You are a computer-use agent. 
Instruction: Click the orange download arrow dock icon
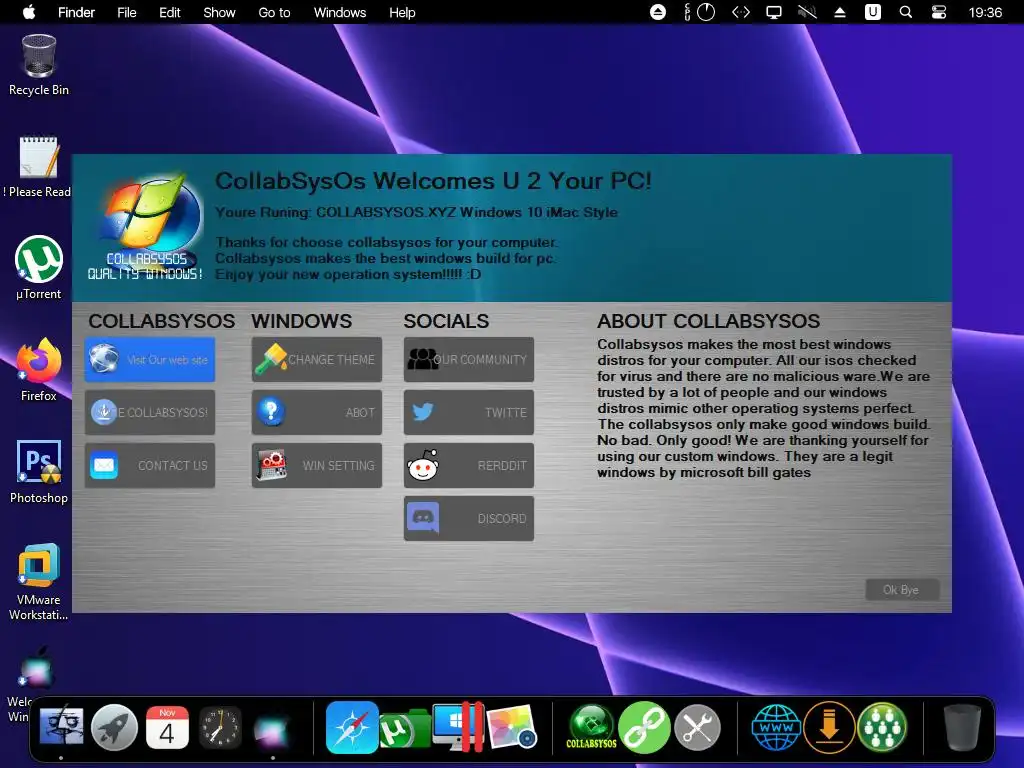pyautogui.click(x=829, y=727)
